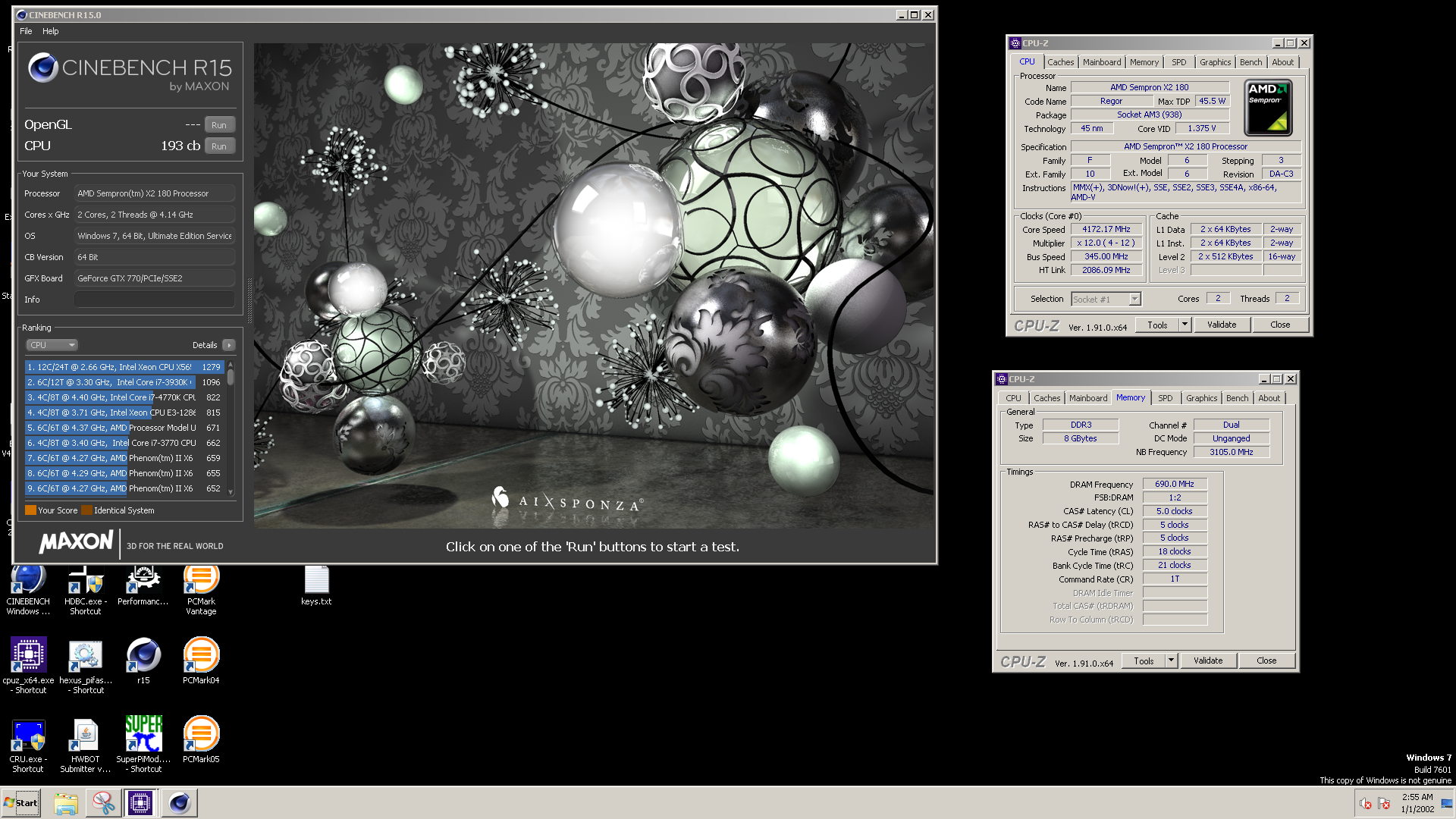This screenshot has height=819, width=1456.
Task: Click the Info input field
Action: pyautogui.click(x=154, y=300)
